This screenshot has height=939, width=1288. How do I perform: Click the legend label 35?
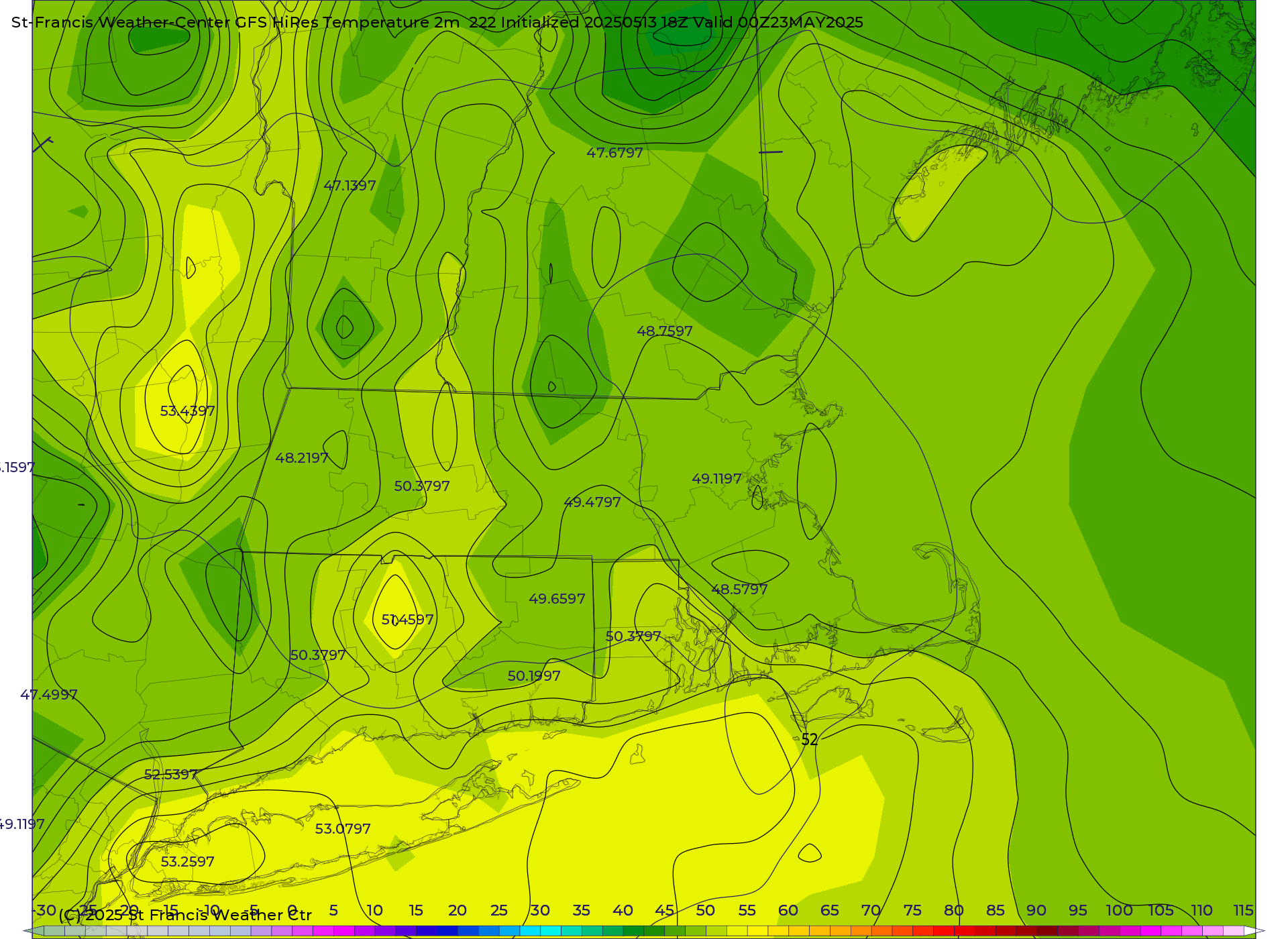pos(581,911)
